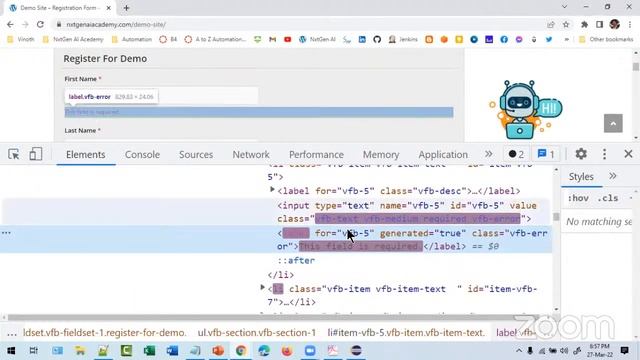640x360 pixels.
Task: Toggle the .cls class editor
Action: (608, 198)
